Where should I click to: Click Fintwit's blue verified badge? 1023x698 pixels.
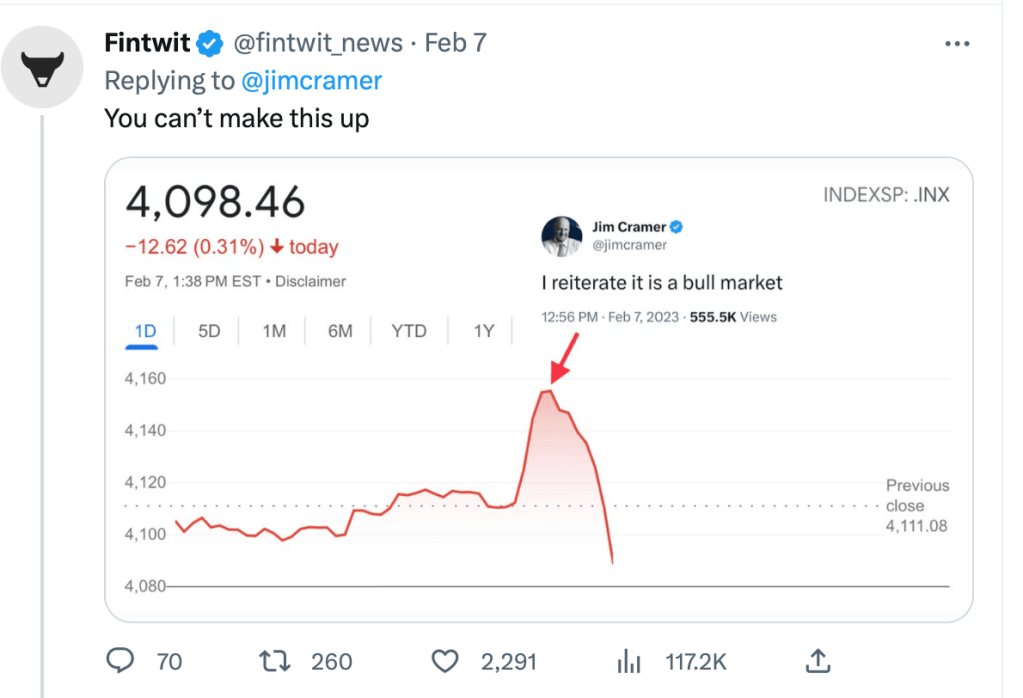(209, 43)
